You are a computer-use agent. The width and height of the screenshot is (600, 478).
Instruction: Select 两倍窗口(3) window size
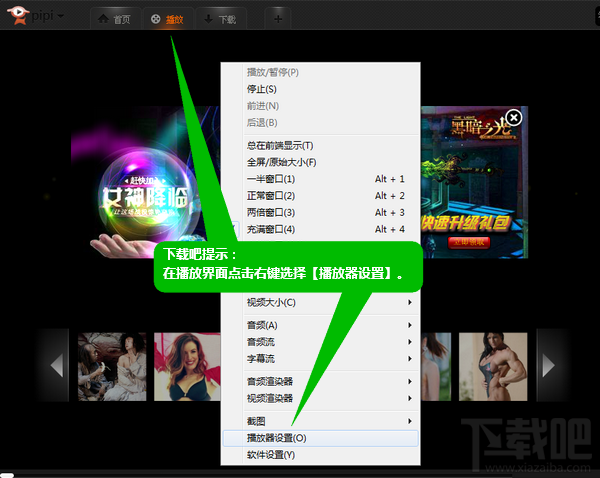point(320,213)
